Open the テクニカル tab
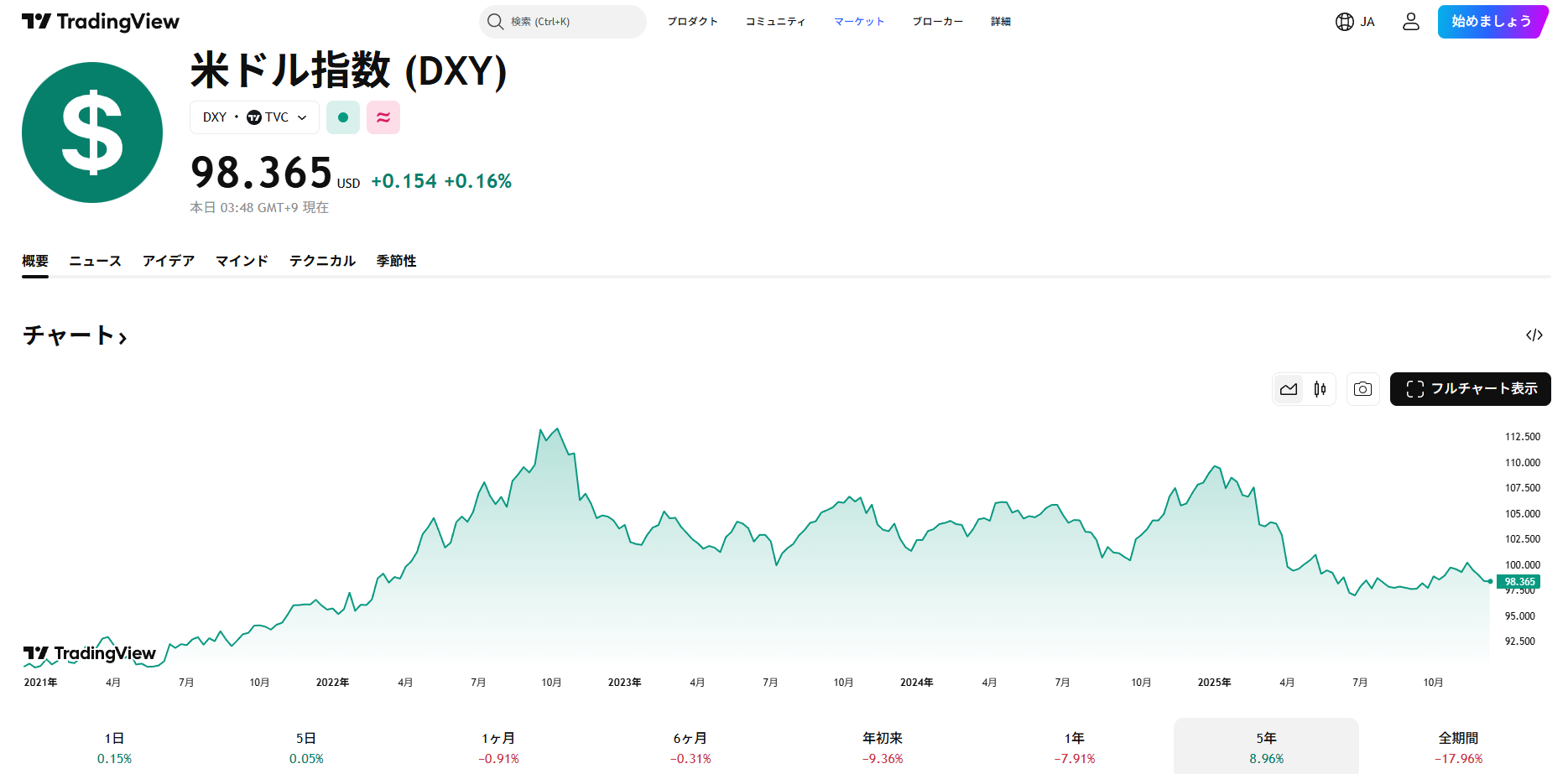 (322, 261)
